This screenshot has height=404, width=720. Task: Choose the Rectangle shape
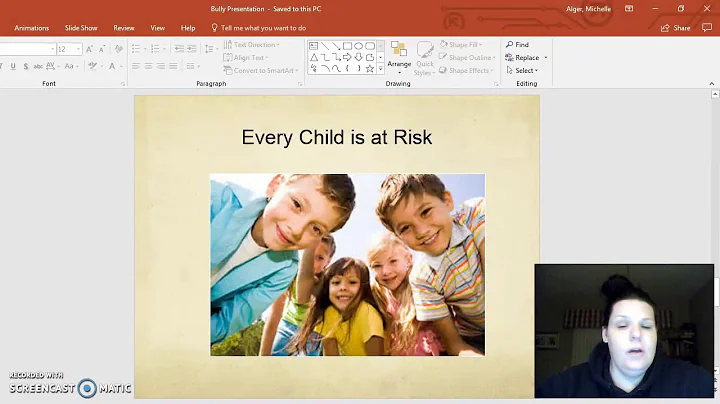347,46
